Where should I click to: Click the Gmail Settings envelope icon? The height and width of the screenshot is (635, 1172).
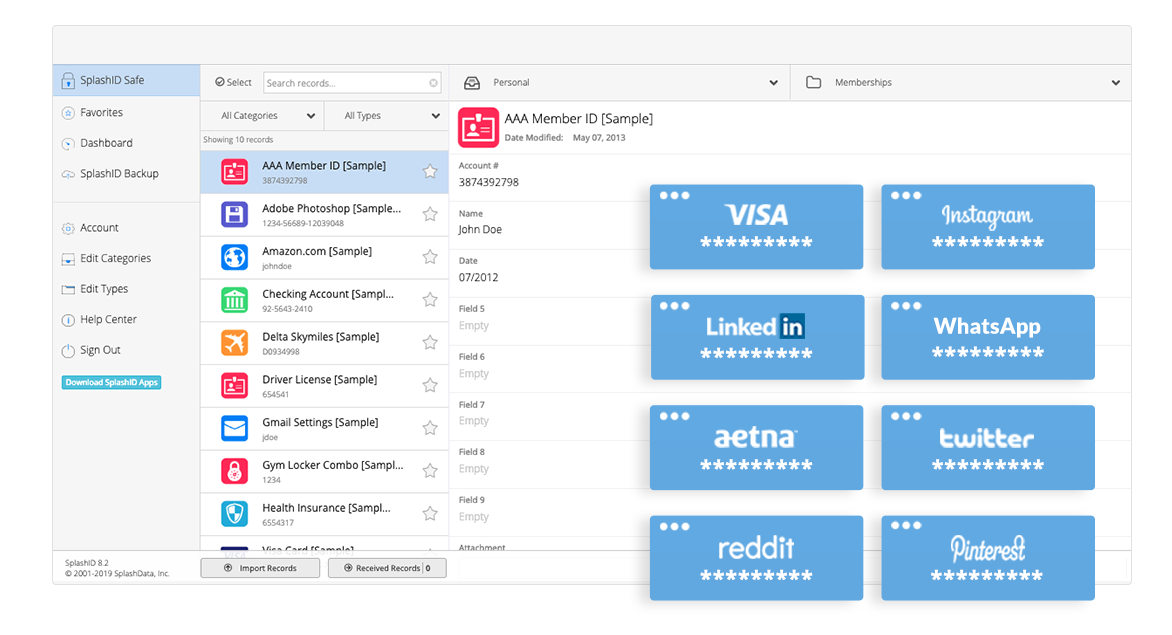(x=235, y=428)
